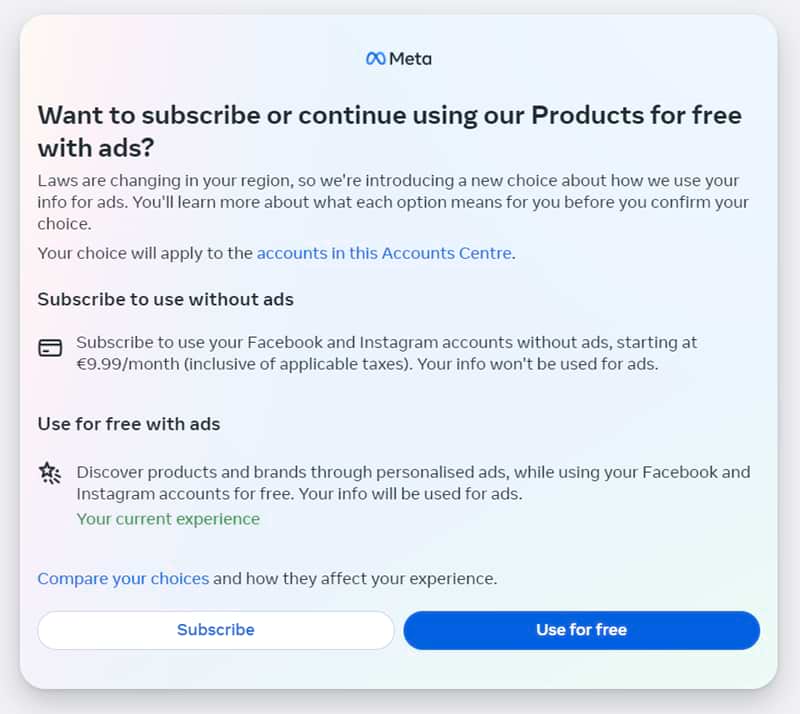Open the accounts in this Accounts Centre link
This screenshot has width=800, height=714.
(x=384, y=253)
